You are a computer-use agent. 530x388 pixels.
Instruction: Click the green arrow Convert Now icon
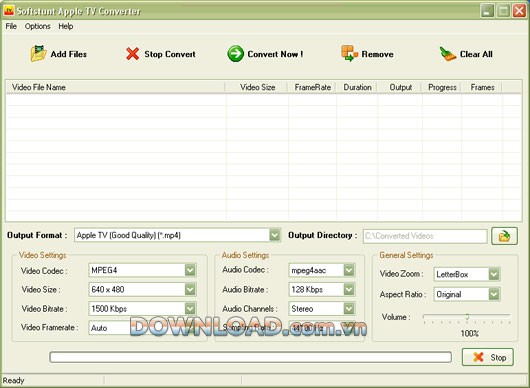pyautogui.click(x=235, y=54)
